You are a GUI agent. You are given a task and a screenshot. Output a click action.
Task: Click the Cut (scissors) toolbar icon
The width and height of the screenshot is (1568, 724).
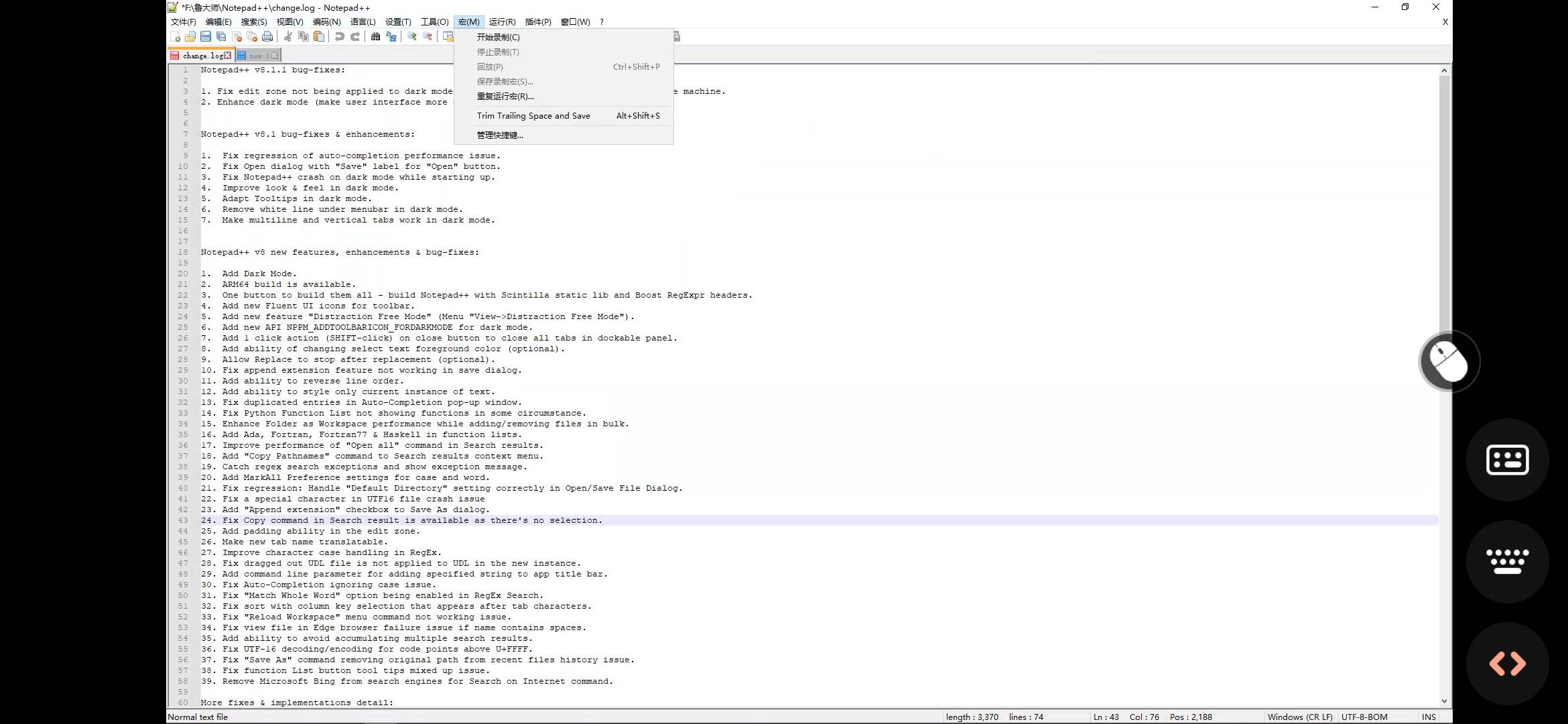coord(288,37)
